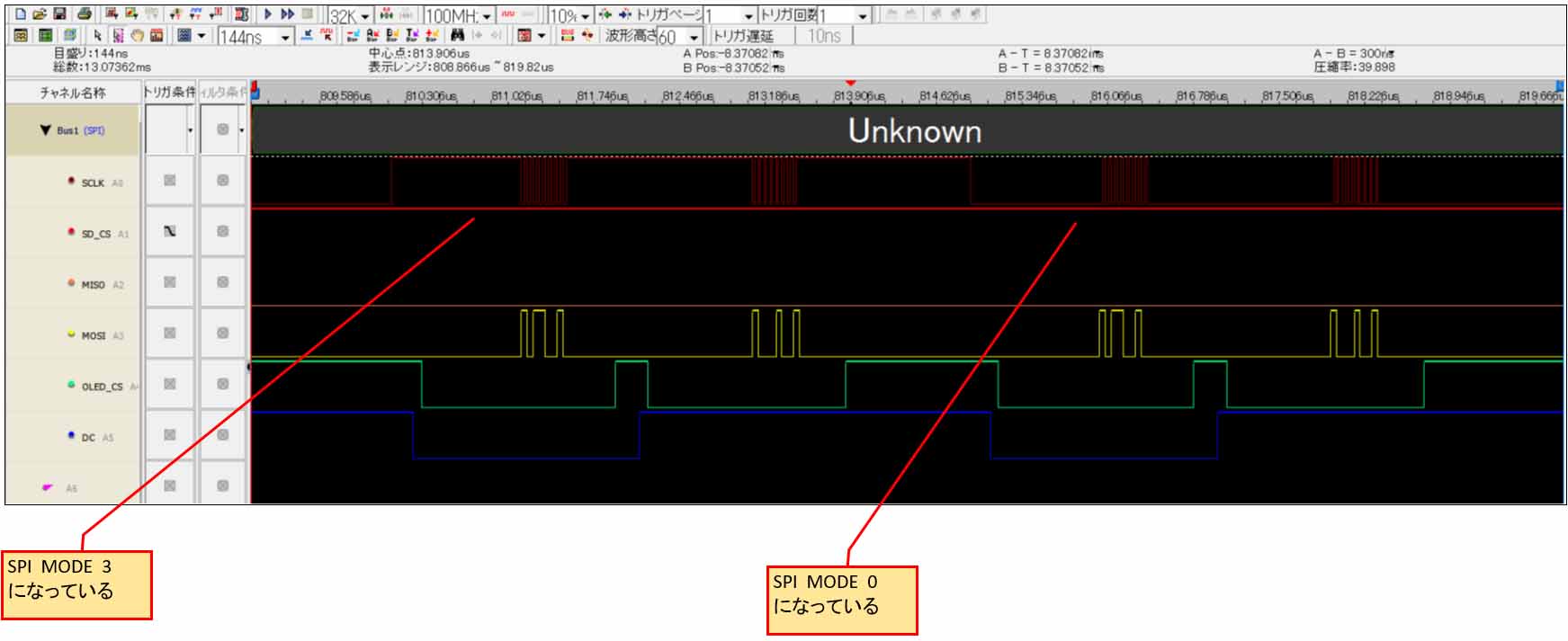Open a file with the folder icon
This screenshot has height=641, width=1568.
40,14
